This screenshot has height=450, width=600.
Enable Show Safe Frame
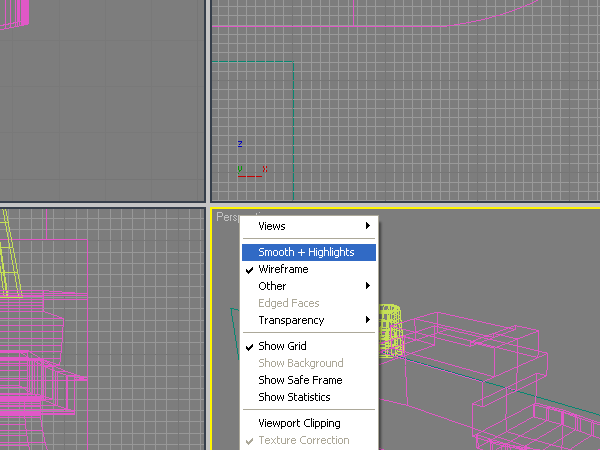[309, 380]
